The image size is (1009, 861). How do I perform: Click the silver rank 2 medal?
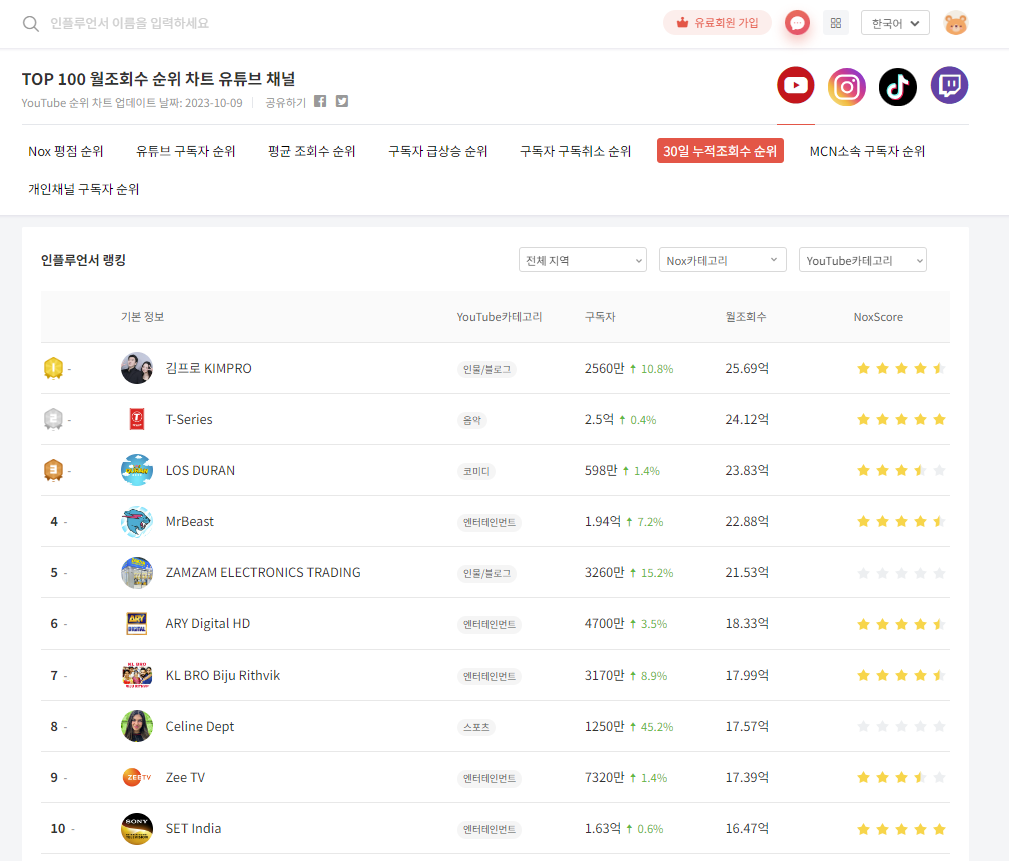click(x=53, y=419)
